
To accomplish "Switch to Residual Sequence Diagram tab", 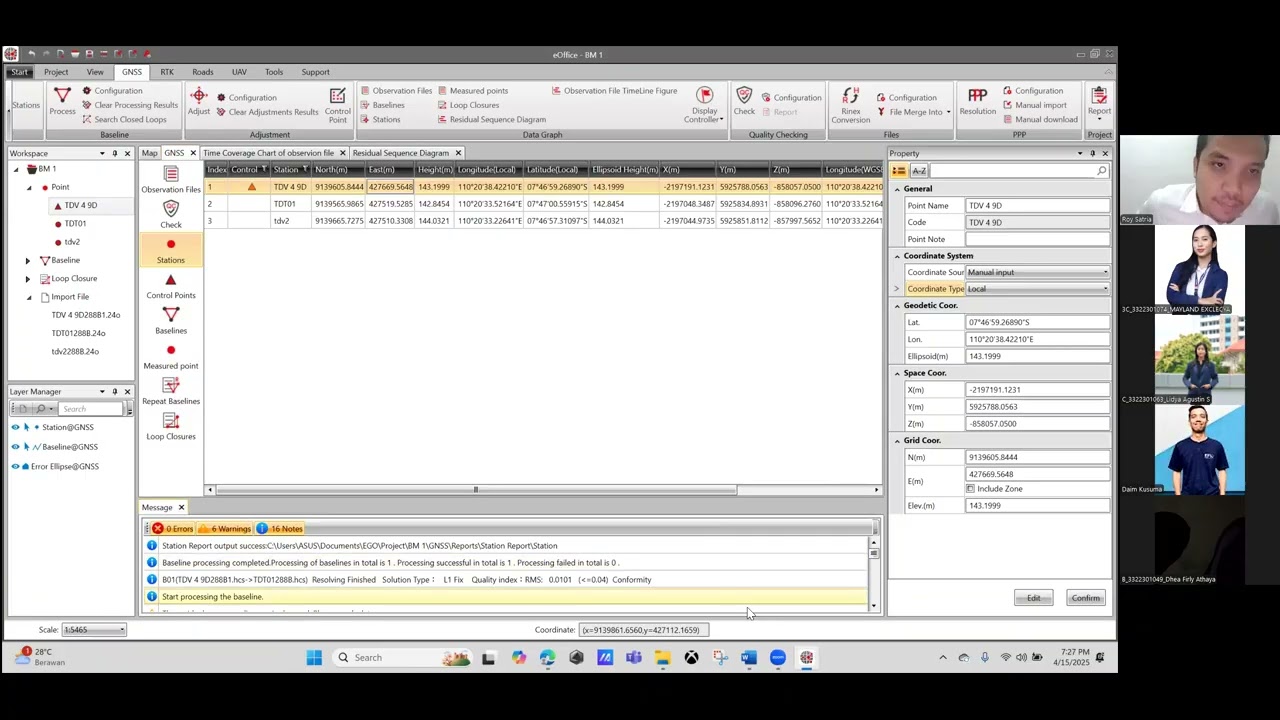I will (400, 153).
